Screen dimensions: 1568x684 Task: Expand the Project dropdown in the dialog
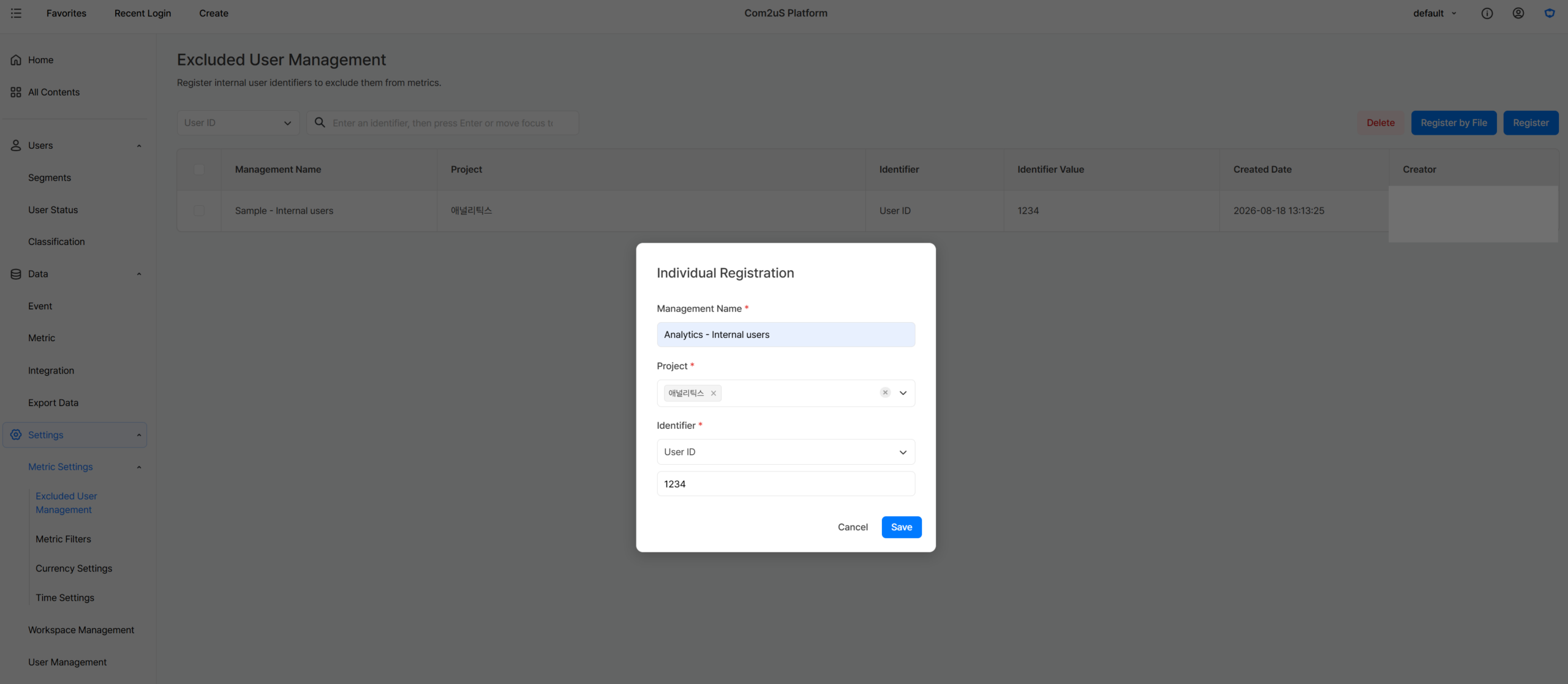coord(903,393)
